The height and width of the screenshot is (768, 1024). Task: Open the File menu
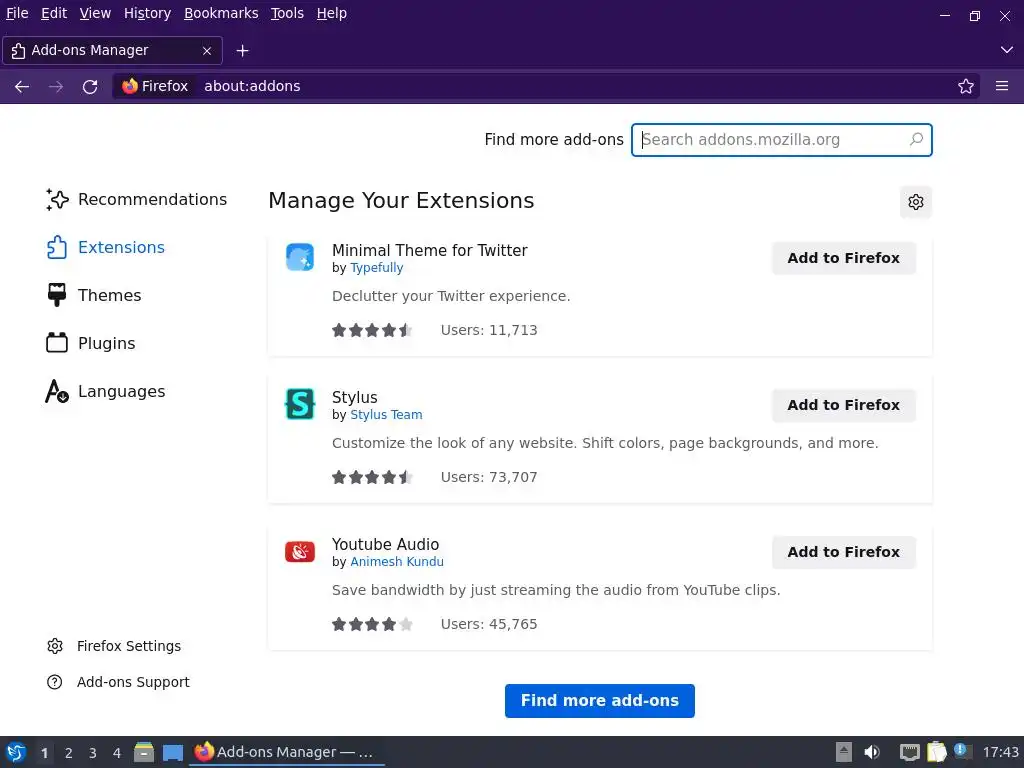tap(17, 13)
